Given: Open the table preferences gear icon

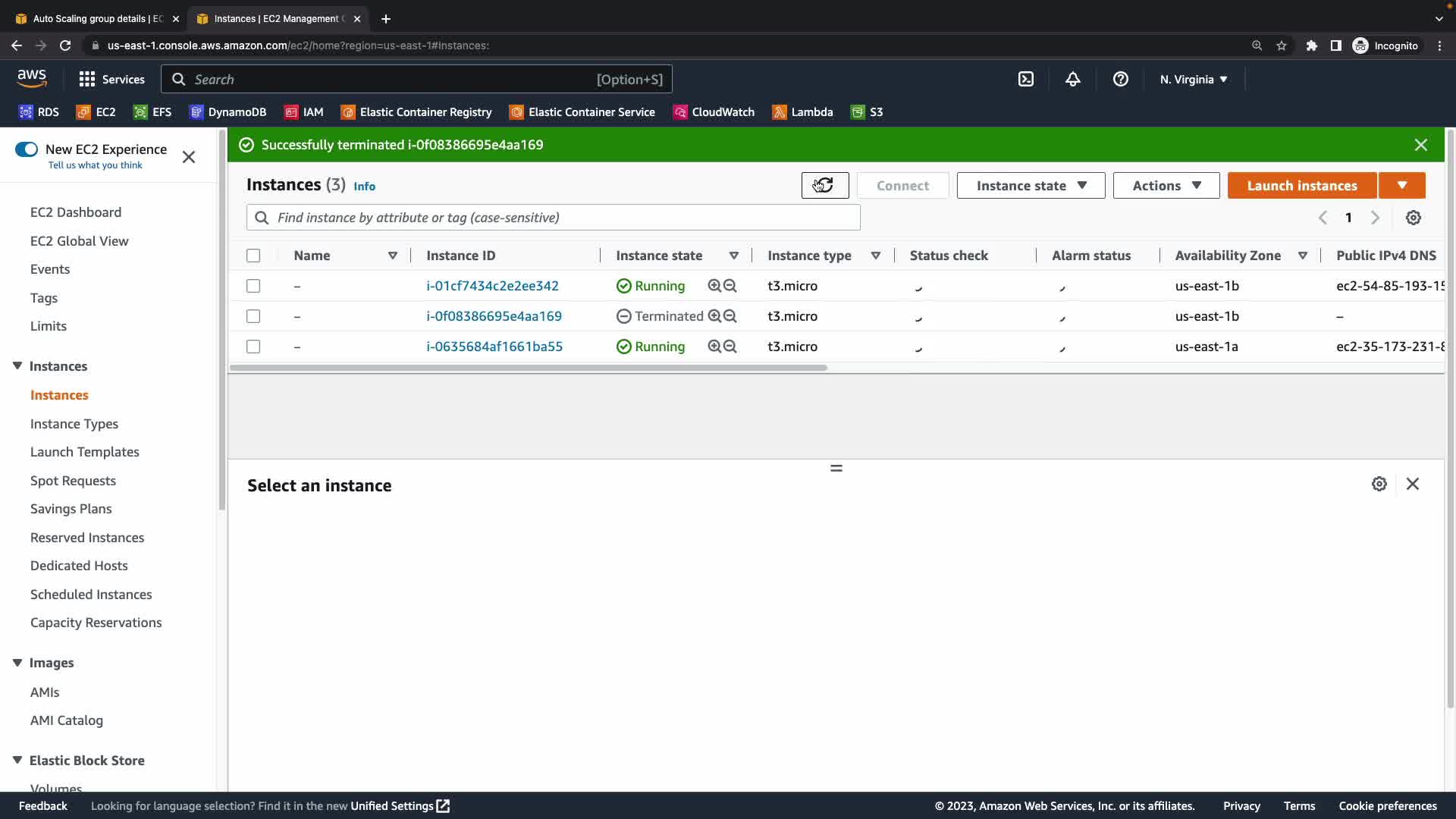Looking at the screenshot, I should (1413, 218).
